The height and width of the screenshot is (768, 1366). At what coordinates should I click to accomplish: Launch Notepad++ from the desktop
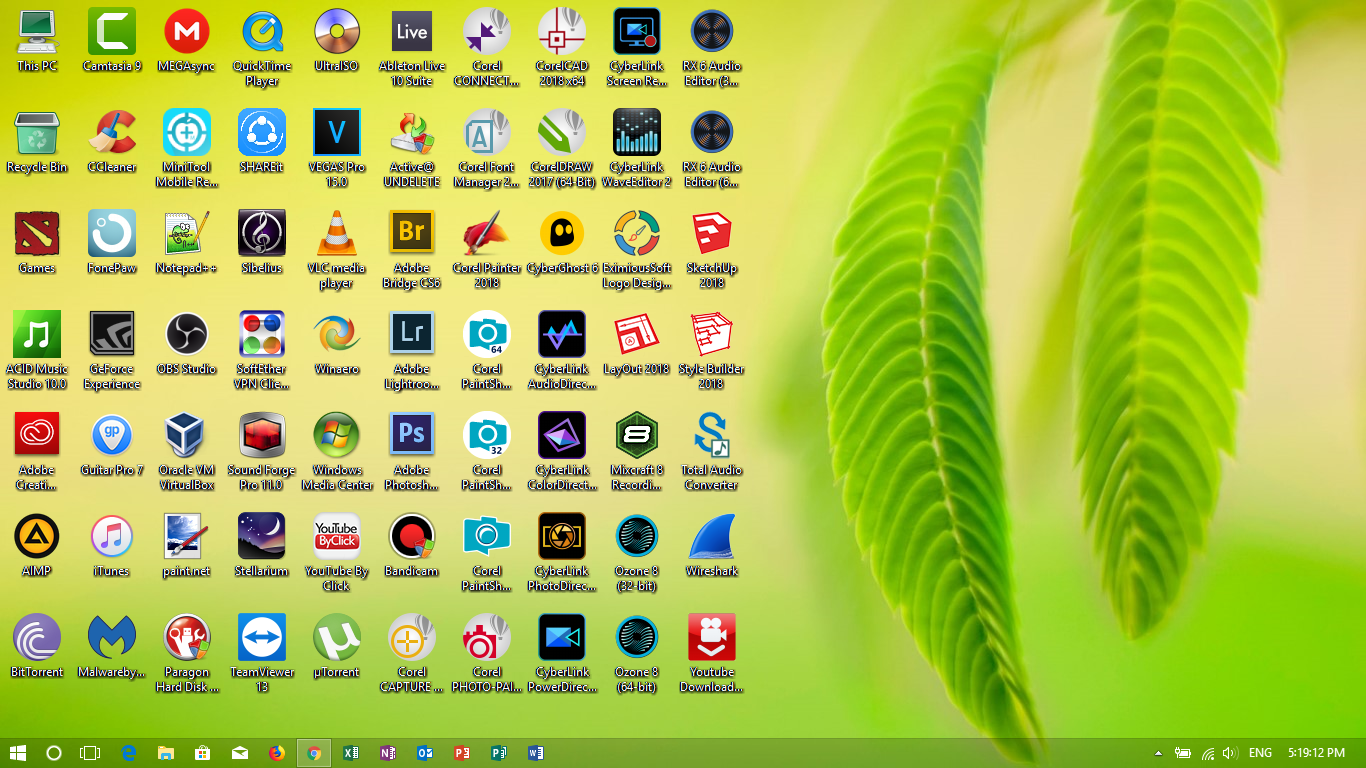pyautogui.click(x=187, y=233)
